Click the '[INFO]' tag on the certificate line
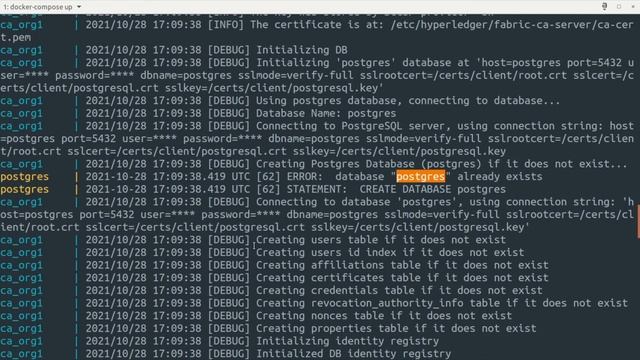Screen dimensions: 640x360 (x=225, y=25)
